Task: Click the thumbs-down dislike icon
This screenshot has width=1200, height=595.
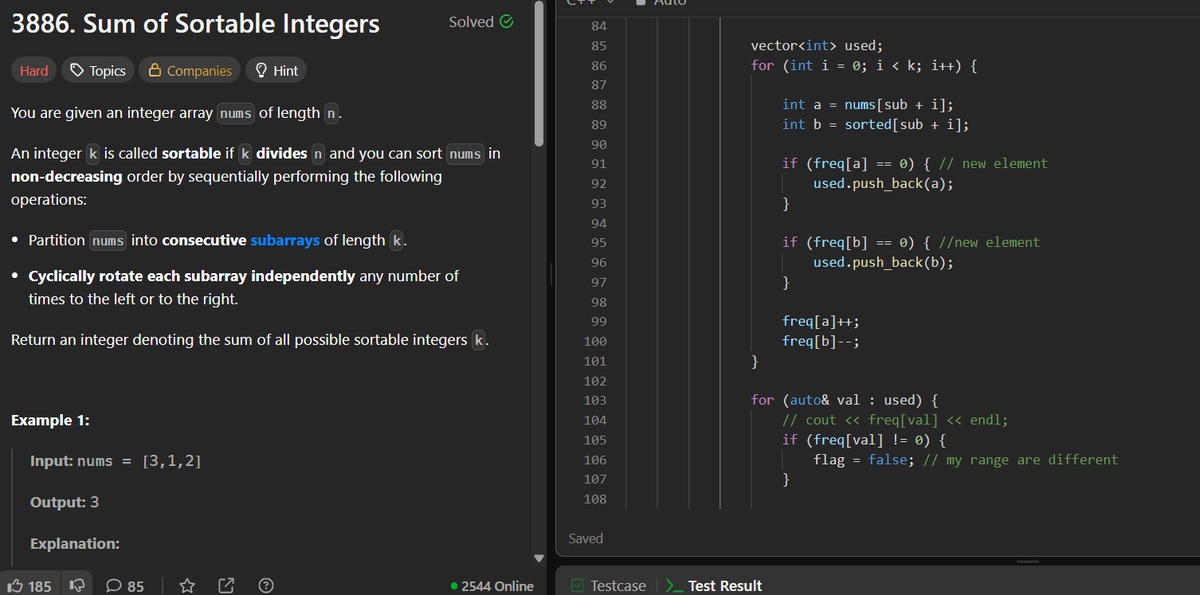Action: pos(76,586)
